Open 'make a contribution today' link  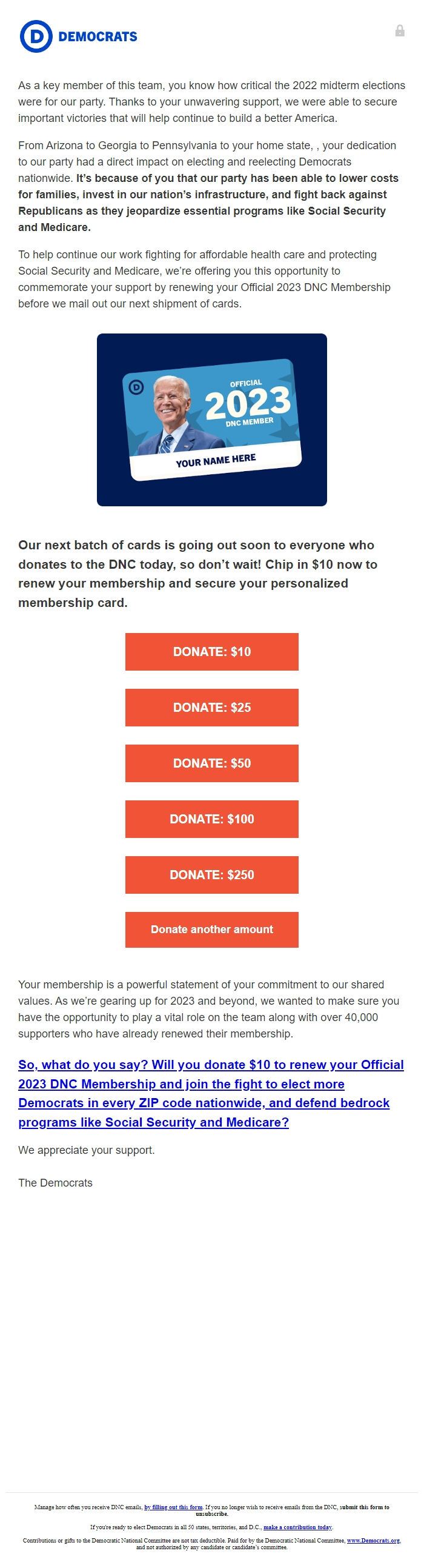(x=298, y=1527)
